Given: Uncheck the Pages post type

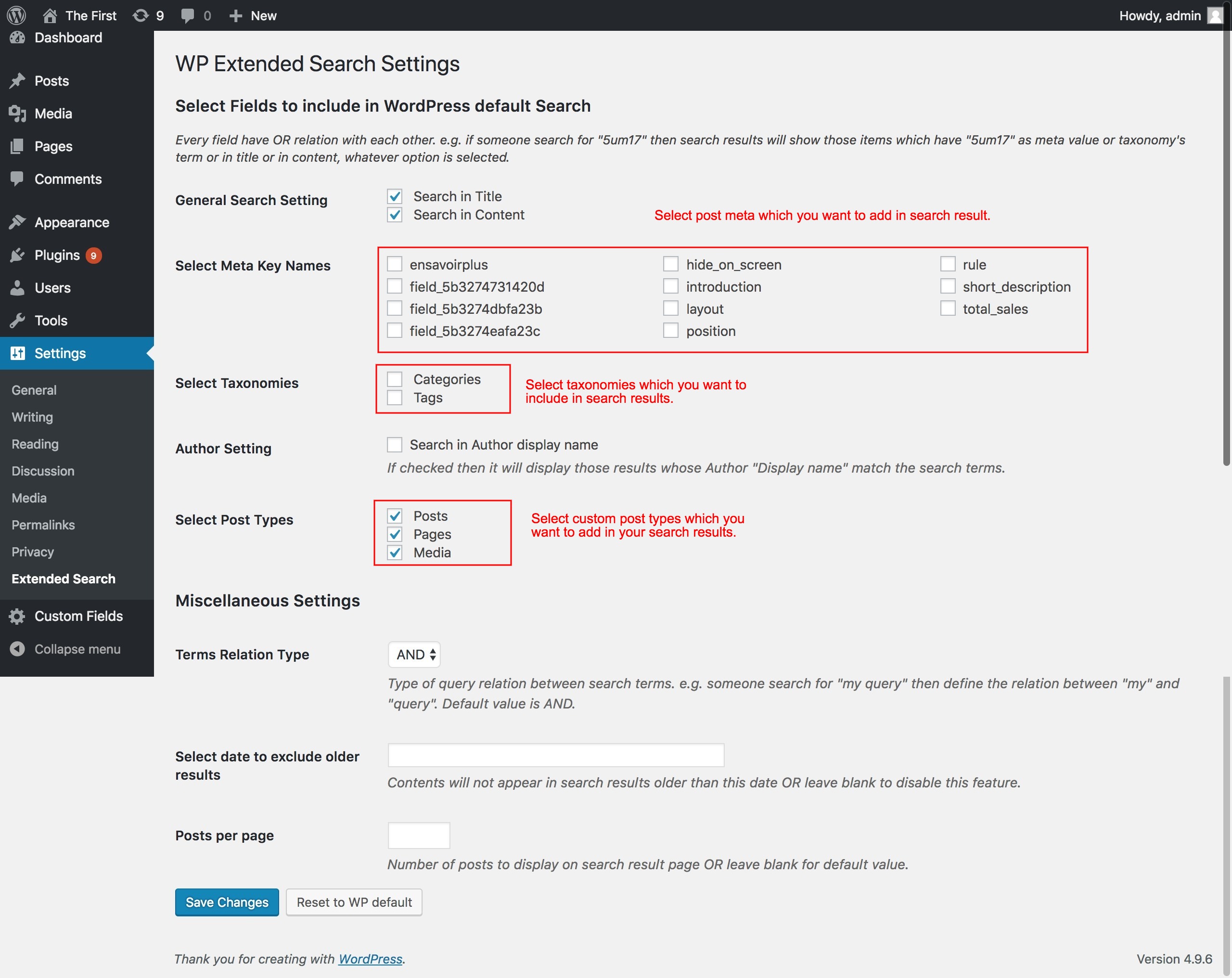Looking at the screenshot, I should point(394,534).
